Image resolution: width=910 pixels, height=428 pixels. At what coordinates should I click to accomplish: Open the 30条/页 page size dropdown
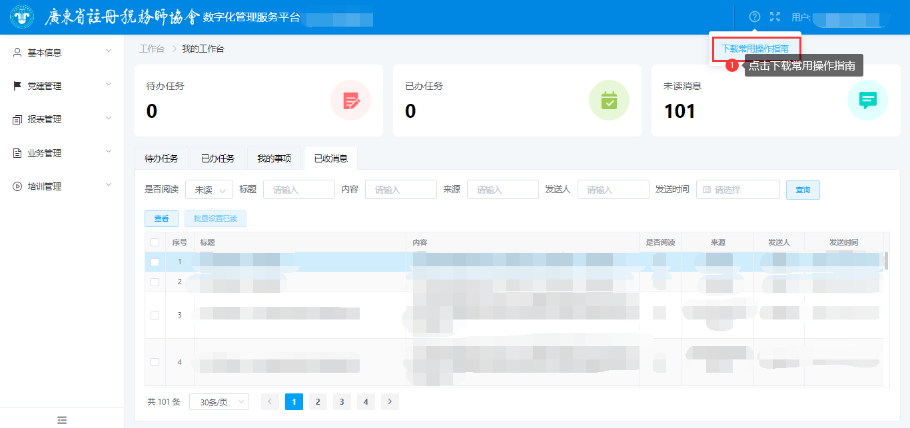point(219,401)
